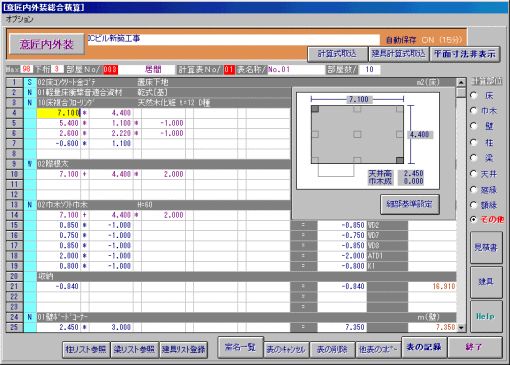Select the その他 radio button
The height and width of the screenshot is (365, 510).
tap(474, 220)
